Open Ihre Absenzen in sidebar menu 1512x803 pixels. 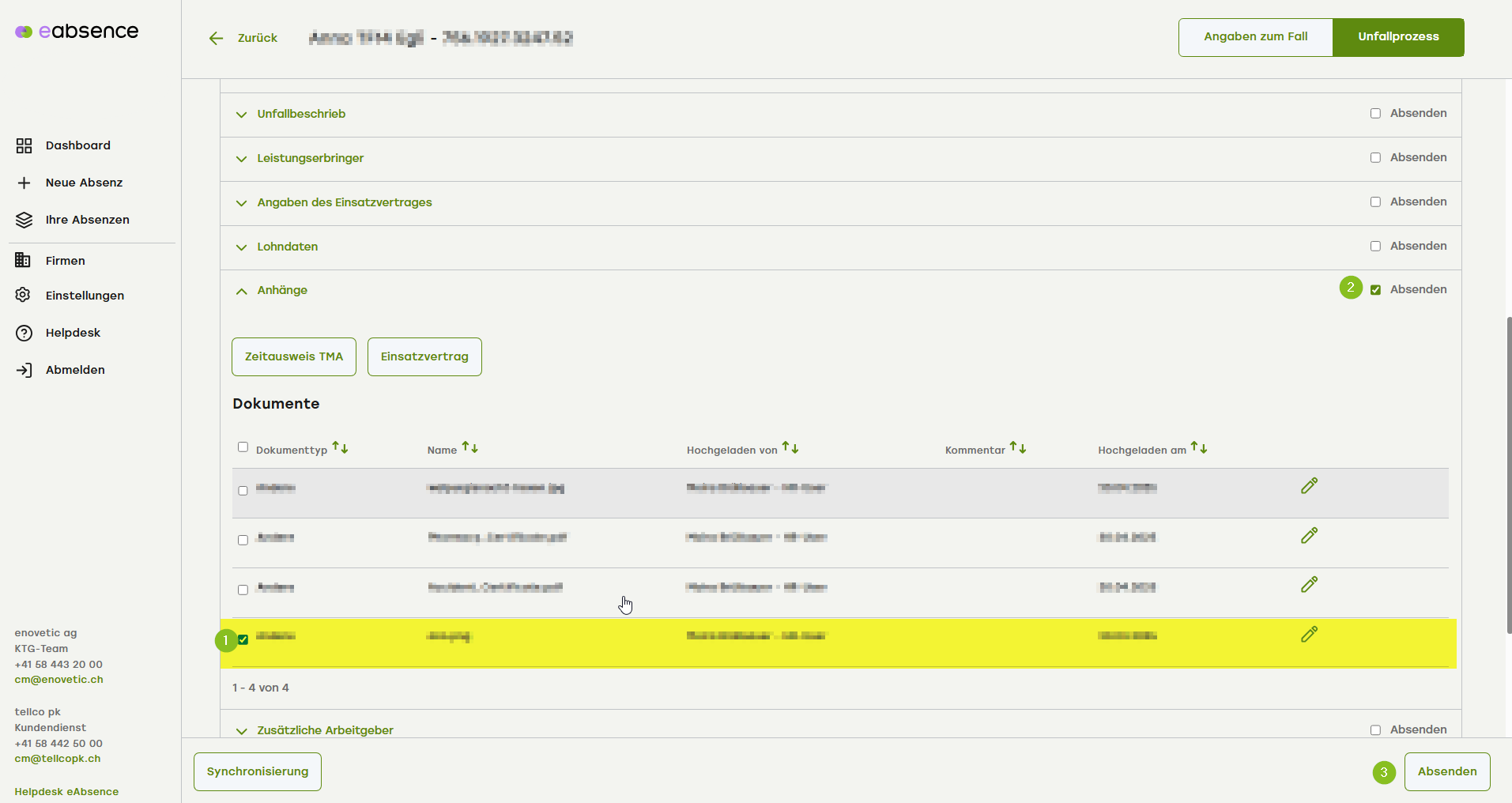(87, 220)
